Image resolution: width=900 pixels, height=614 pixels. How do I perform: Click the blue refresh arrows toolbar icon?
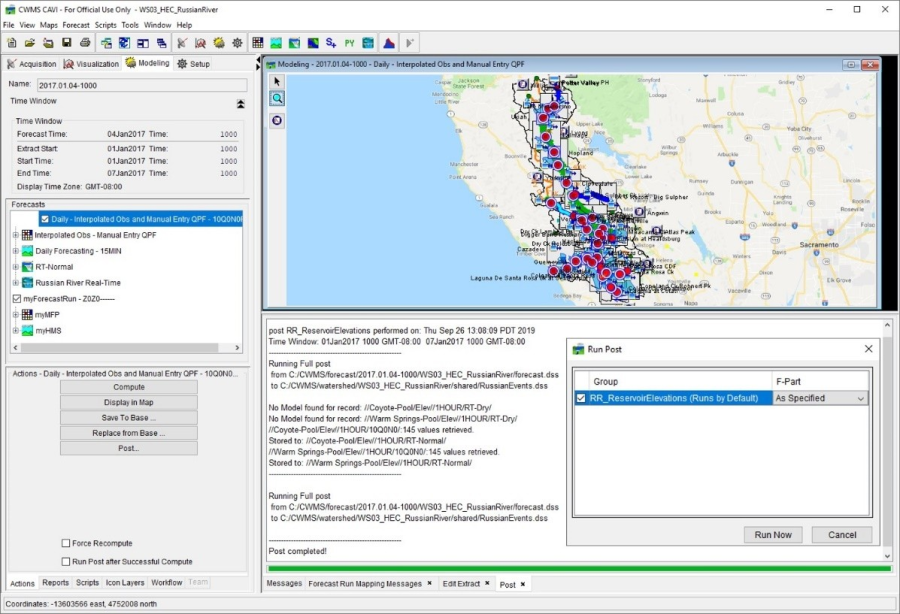click(x=125, y=43)
